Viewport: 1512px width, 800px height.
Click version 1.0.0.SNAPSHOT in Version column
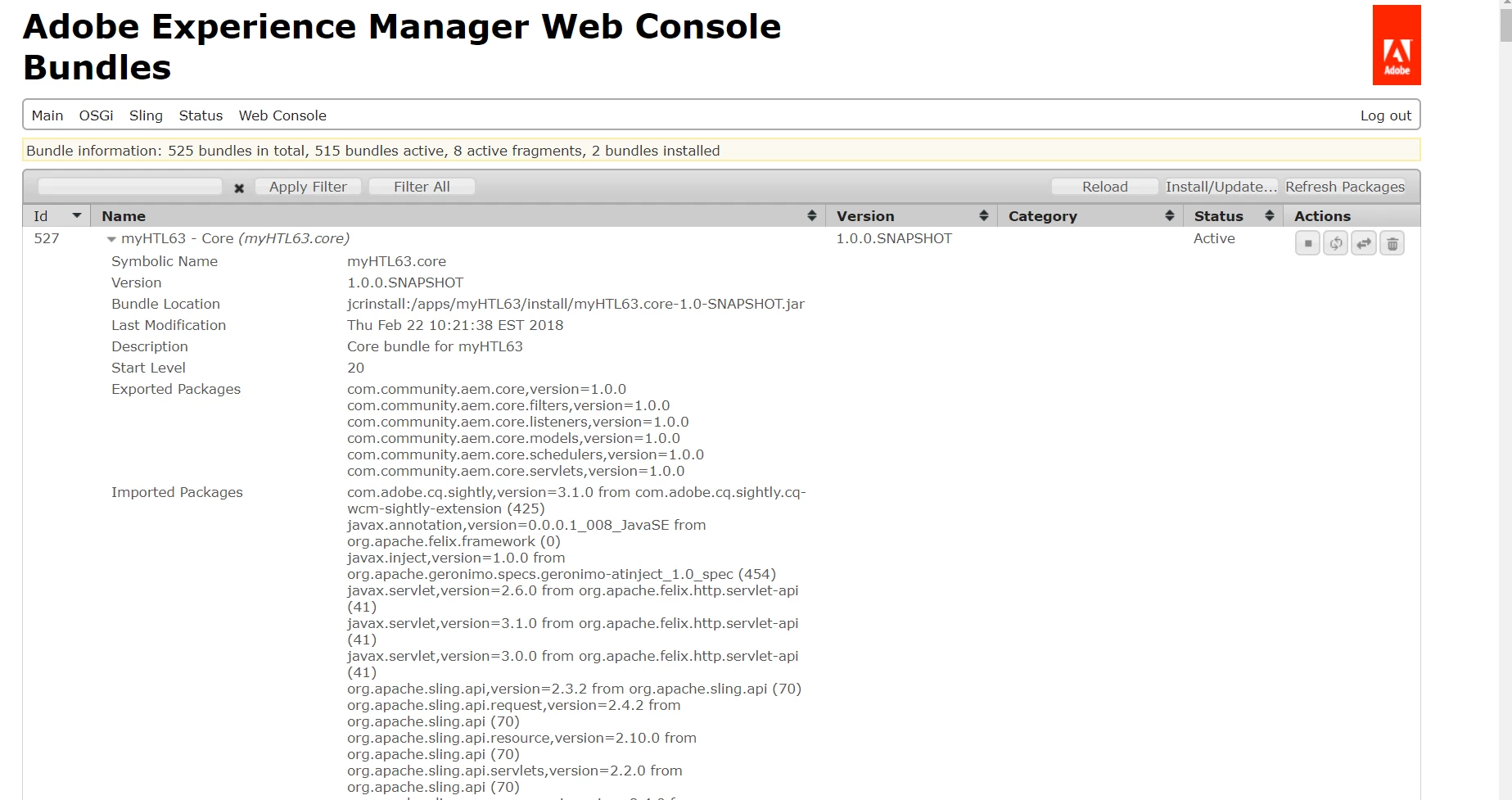[x=894, y=238]
